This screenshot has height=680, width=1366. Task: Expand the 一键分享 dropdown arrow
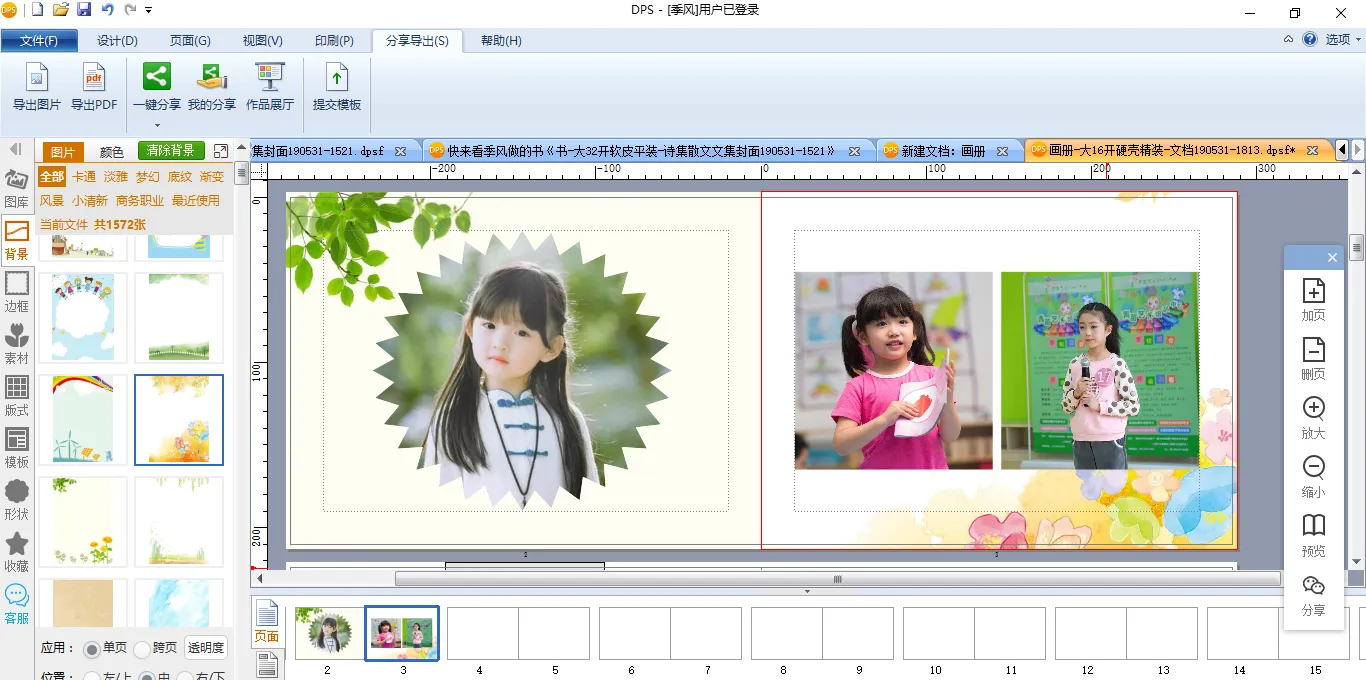click(x=157, y=124)
